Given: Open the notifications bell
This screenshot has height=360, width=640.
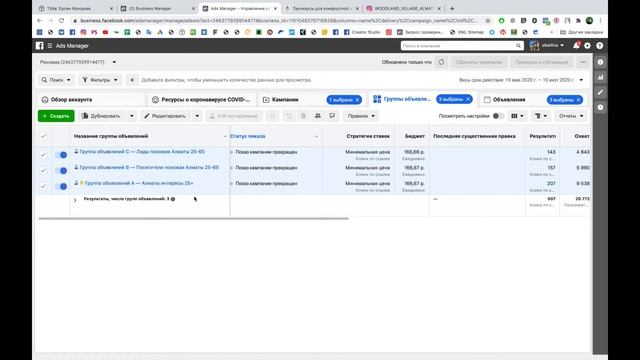Looking at the screenshot, I should (576, 46).
